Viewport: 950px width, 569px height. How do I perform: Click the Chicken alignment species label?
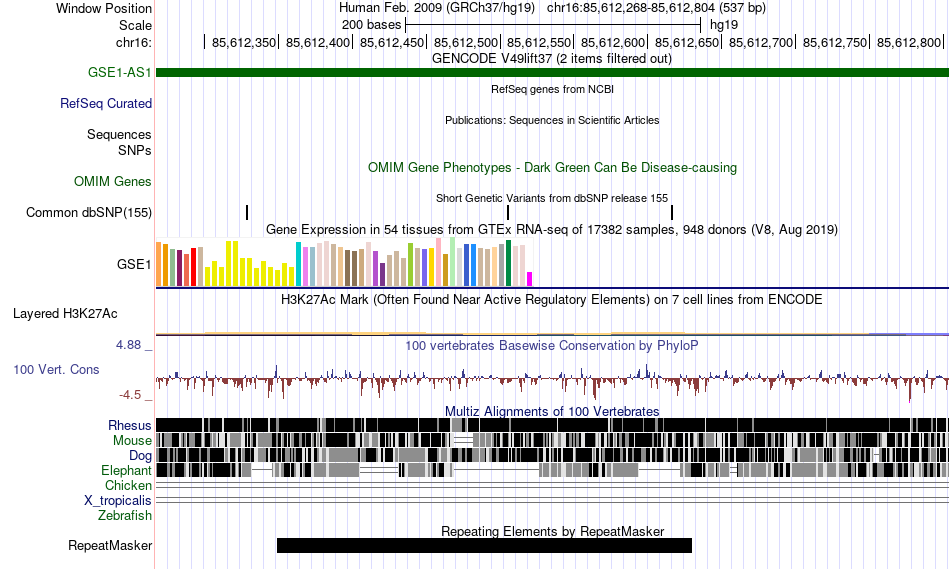click(128, 485)
